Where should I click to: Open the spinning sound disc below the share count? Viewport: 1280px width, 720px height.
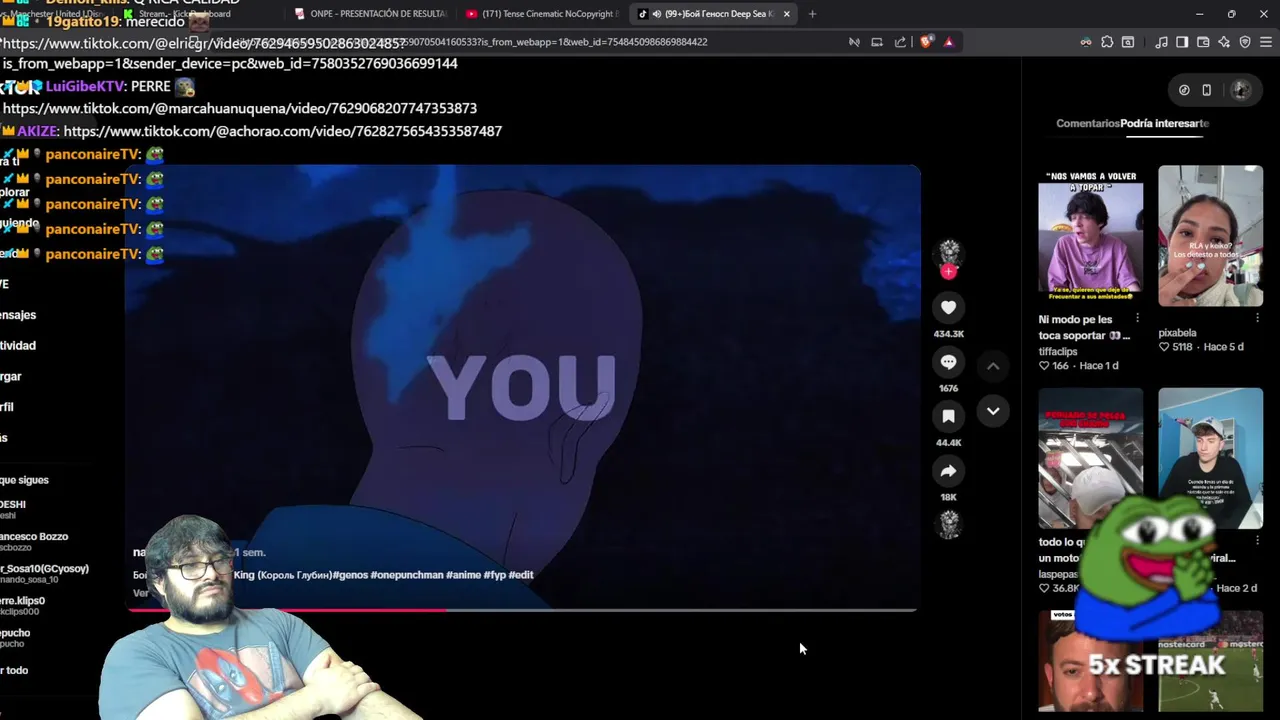948,524
